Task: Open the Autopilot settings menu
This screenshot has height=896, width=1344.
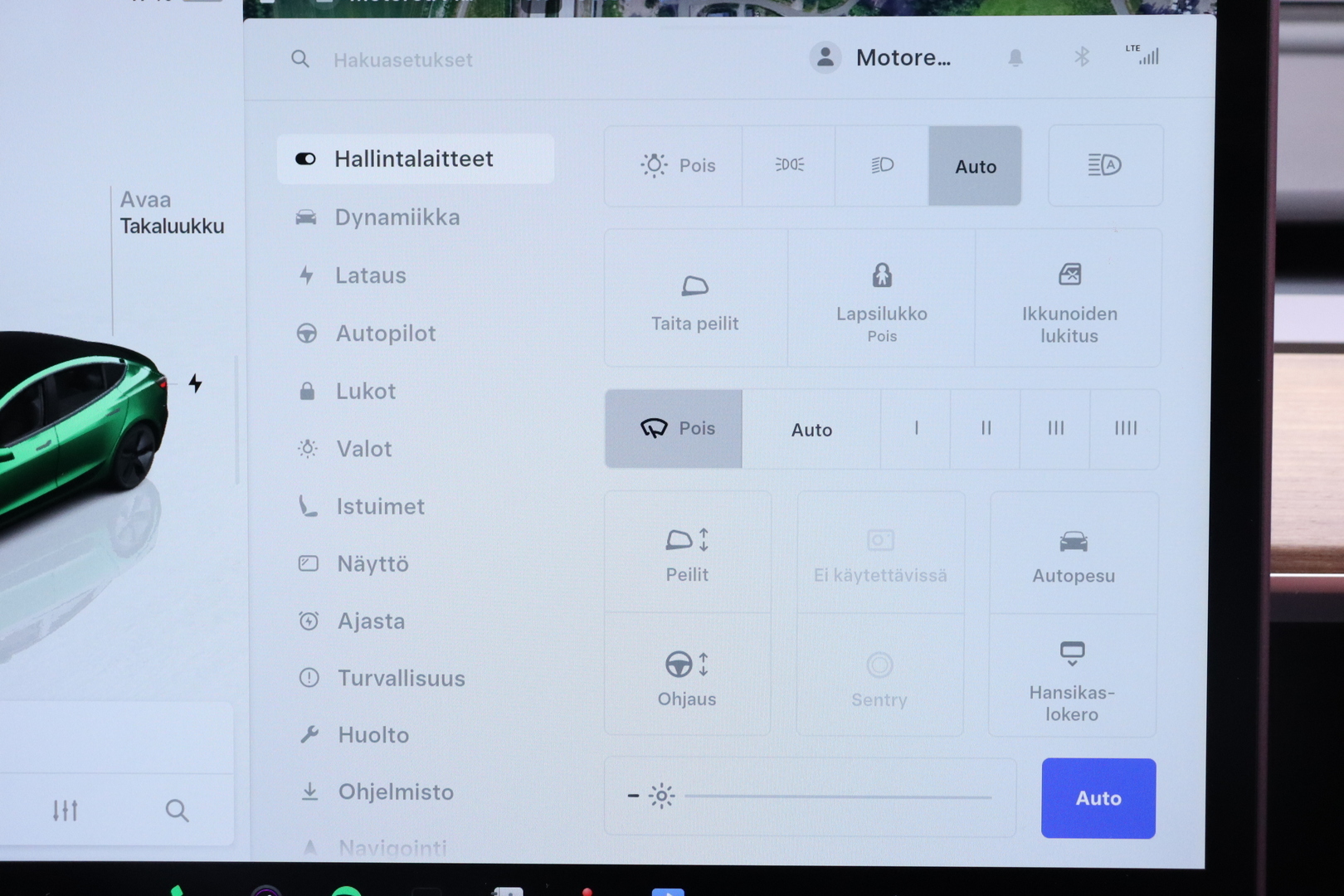Action: tap(385, 334)
